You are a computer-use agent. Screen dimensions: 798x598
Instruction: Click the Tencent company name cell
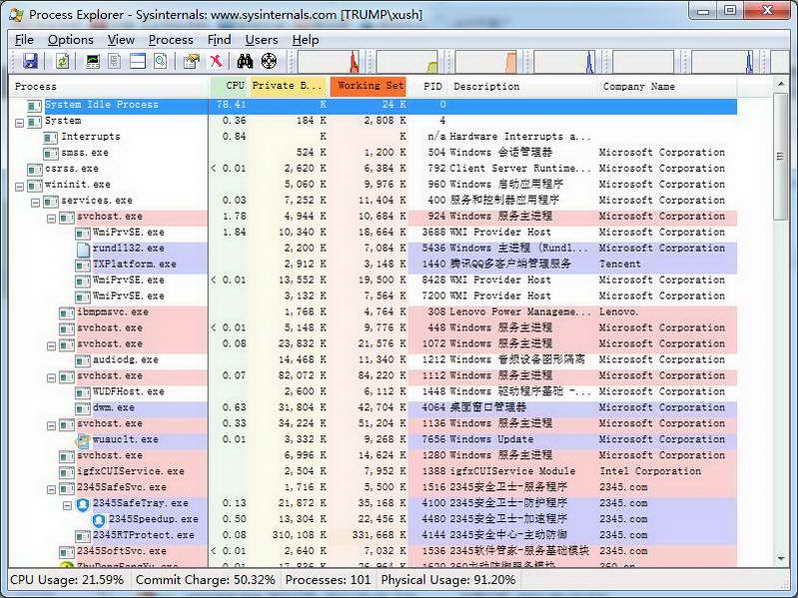620,264
